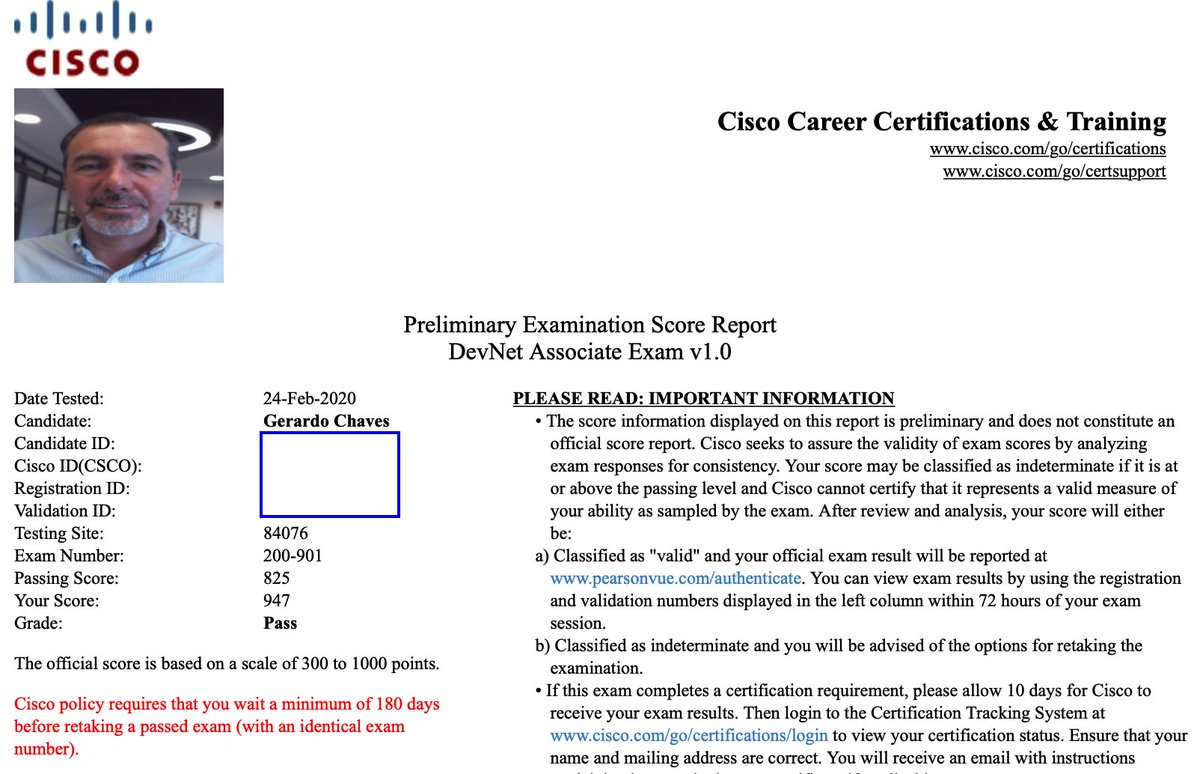
Task: Click the 'Candidate ID:' label
Action: pyautogui.click(x=64, y=443)
